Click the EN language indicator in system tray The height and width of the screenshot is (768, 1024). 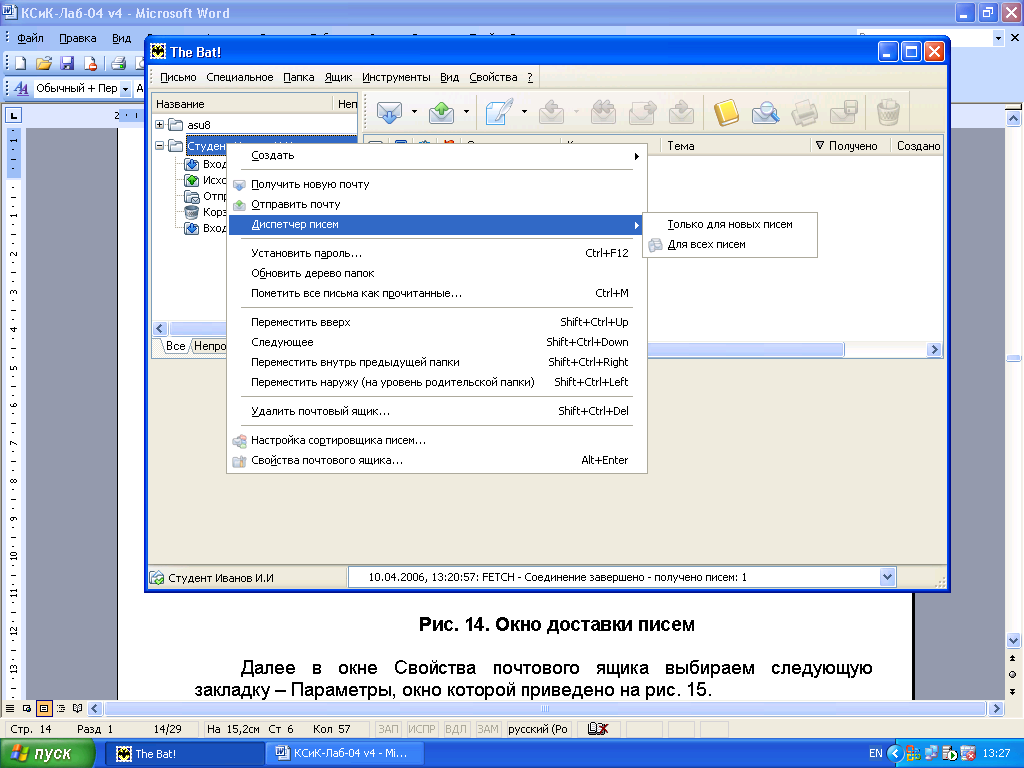click(x=876, y=753)
